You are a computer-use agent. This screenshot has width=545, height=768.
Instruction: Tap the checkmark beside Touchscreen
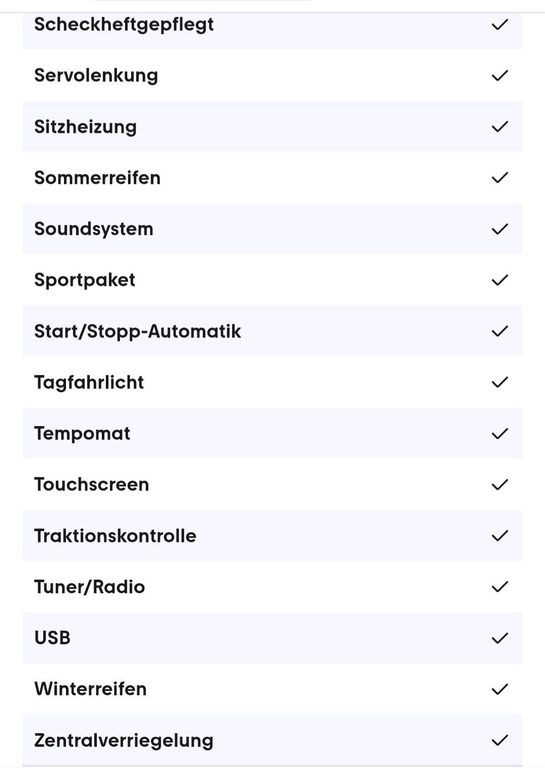pyautogui.click(x=499, y=485)
